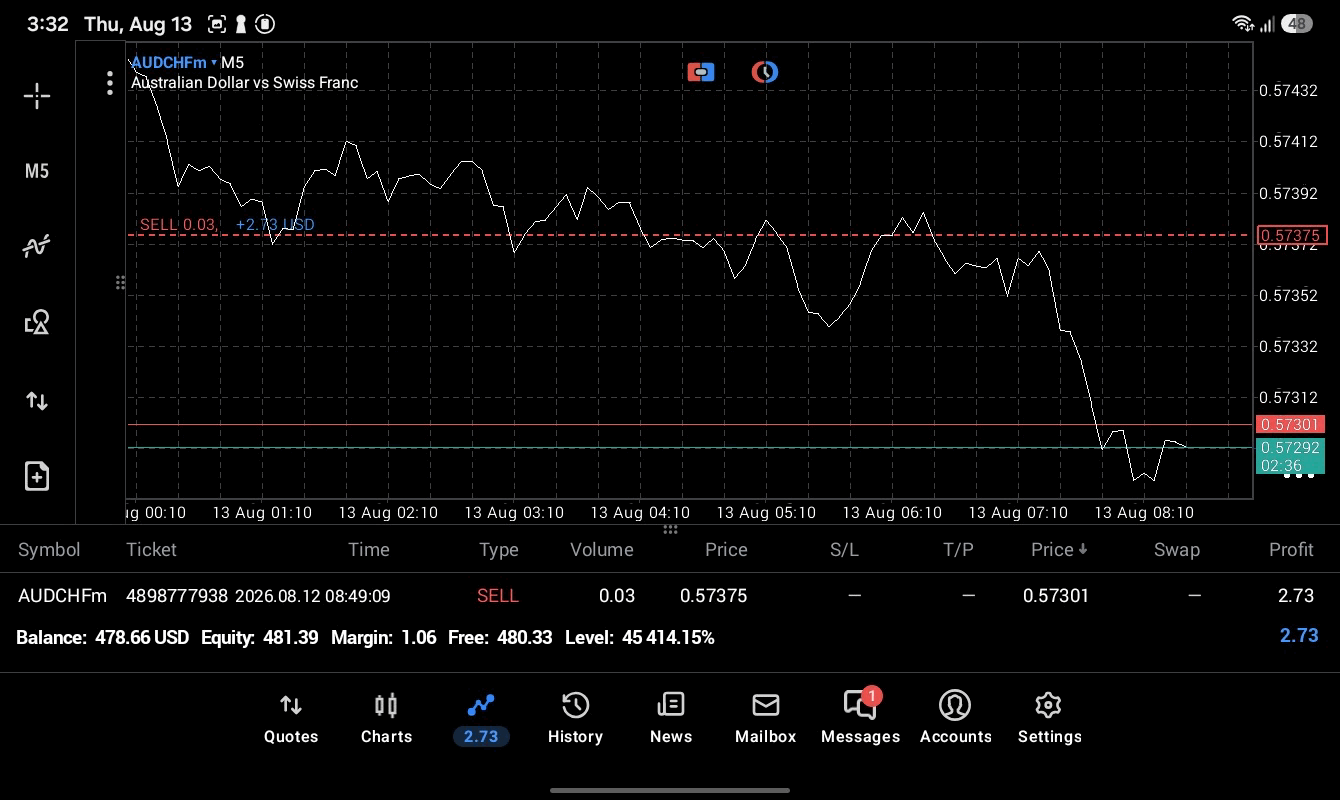Open the History tab
Viewport: 1340px width, 800px height.
pos(575,719)
